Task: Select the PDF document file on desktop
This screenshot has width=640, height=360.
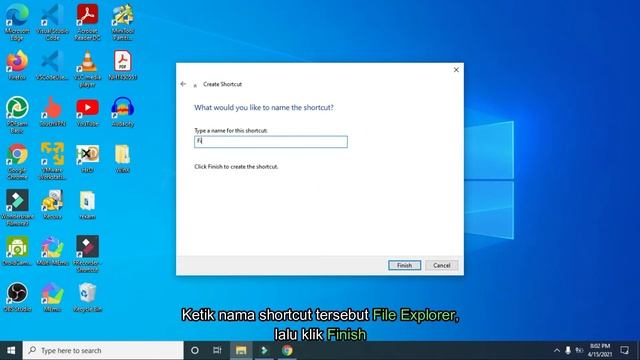Action: click(122, 64)
